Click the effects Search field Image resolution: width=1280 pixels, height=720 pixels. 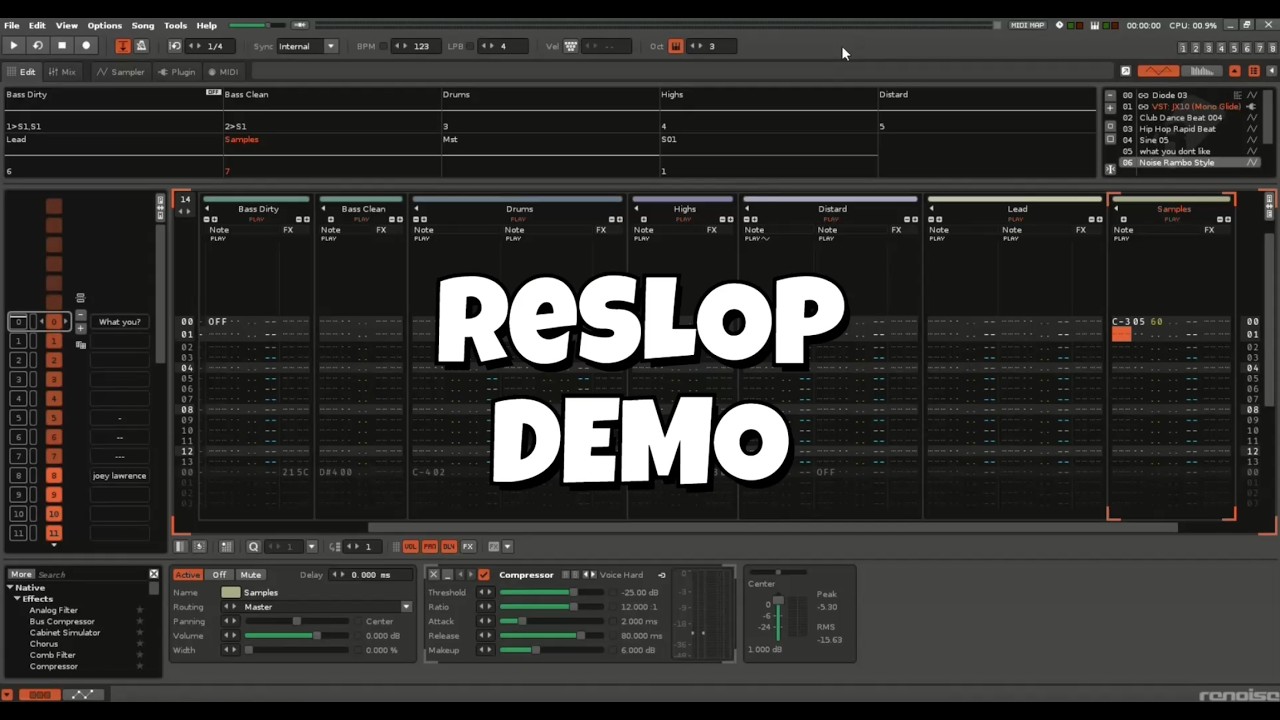(x=90, y=575)
